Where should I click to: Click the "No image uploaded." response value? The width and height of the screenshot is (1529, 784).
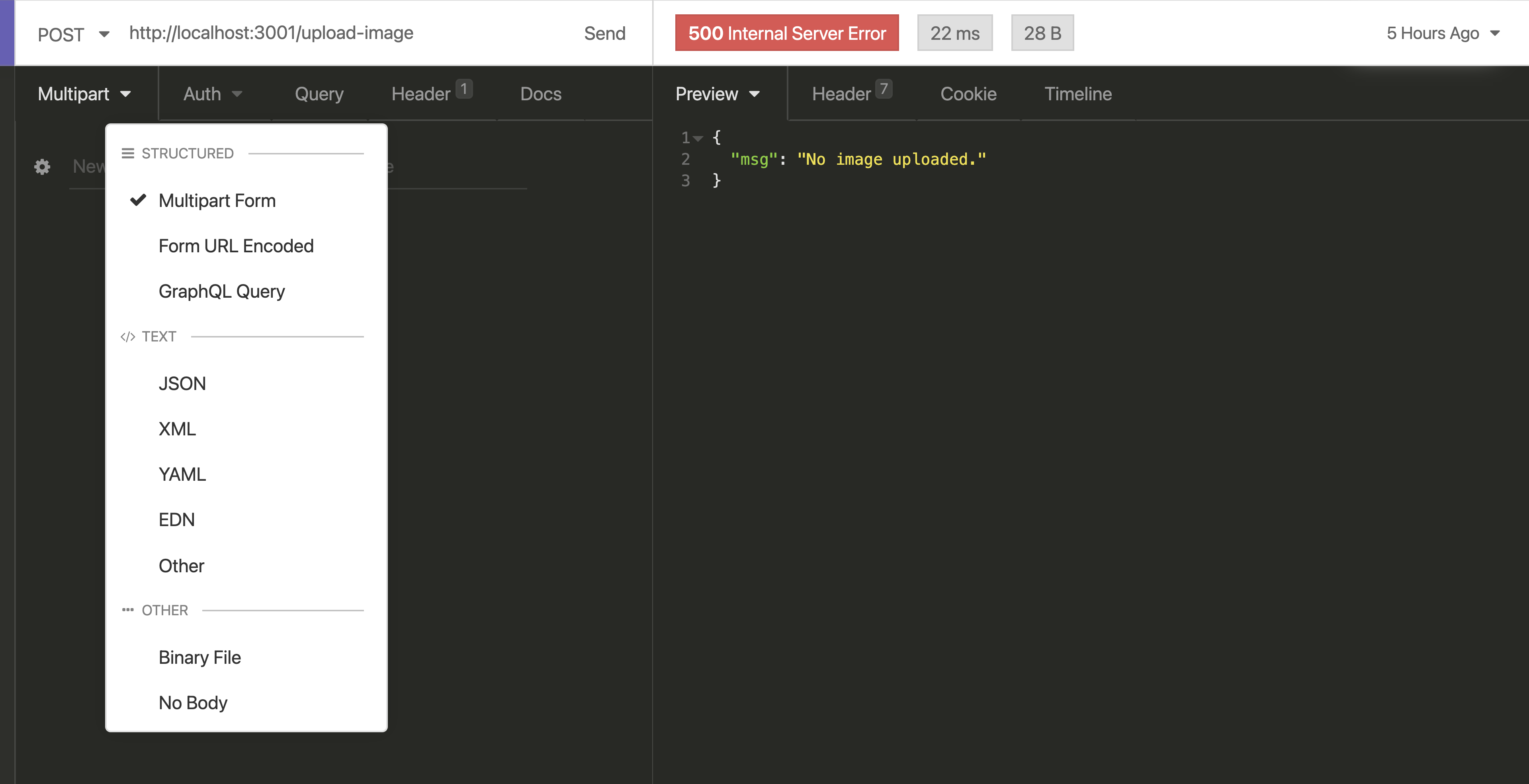click(892, 159)
